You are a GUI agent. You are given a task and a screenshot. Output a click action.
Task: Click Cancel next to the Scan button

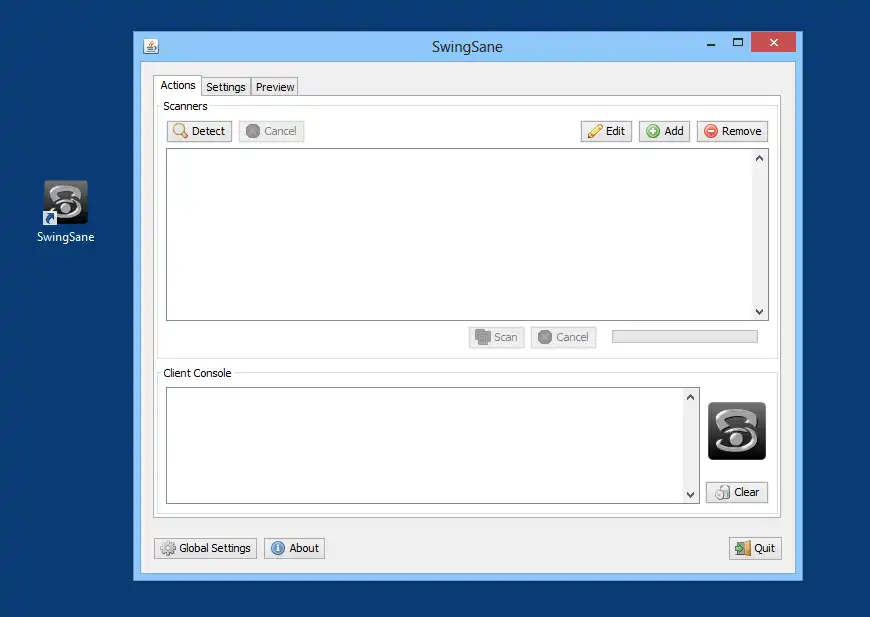pos(563,337)
